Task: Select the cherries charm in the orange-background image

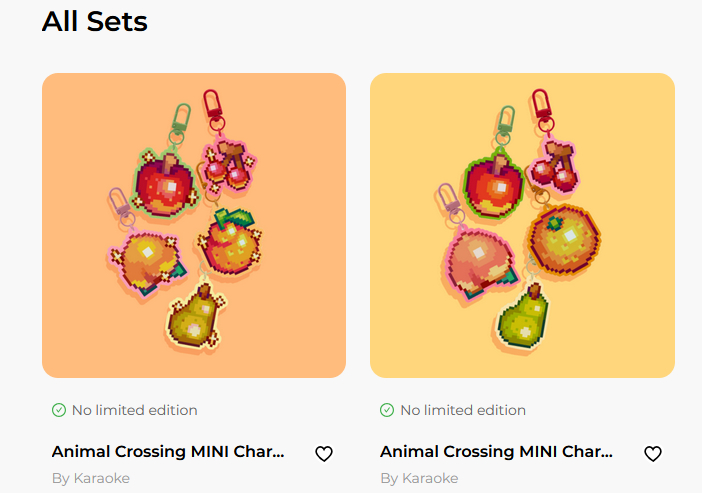Action: pos(232,165)
